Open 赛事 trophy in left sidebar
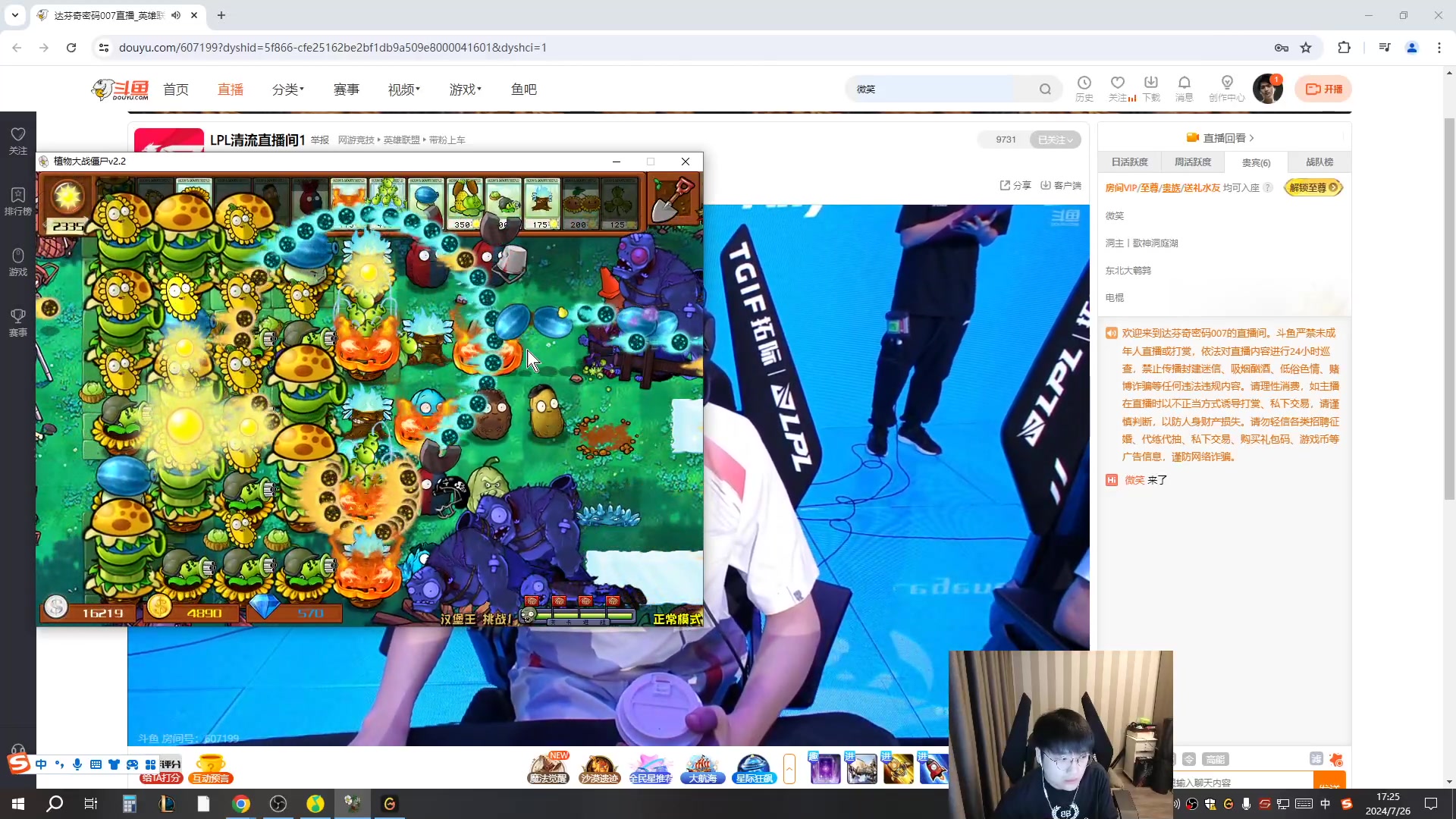 [x=18, y=323]
